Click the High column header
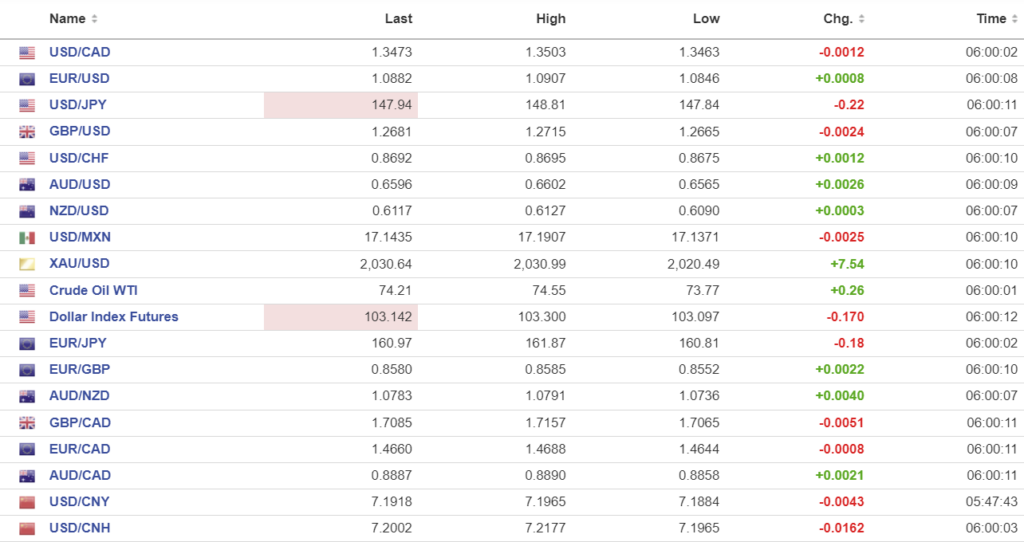The image size is (1024, 542). [550, 19]
